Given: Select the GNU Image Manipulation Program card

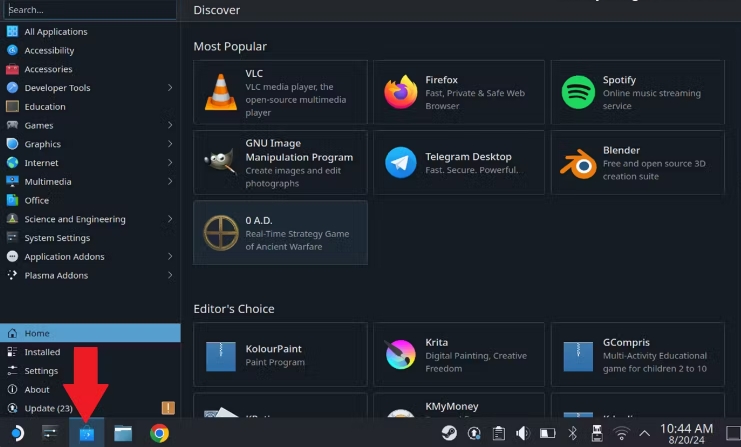Looking at the screenshot, I should coord(280,163).
